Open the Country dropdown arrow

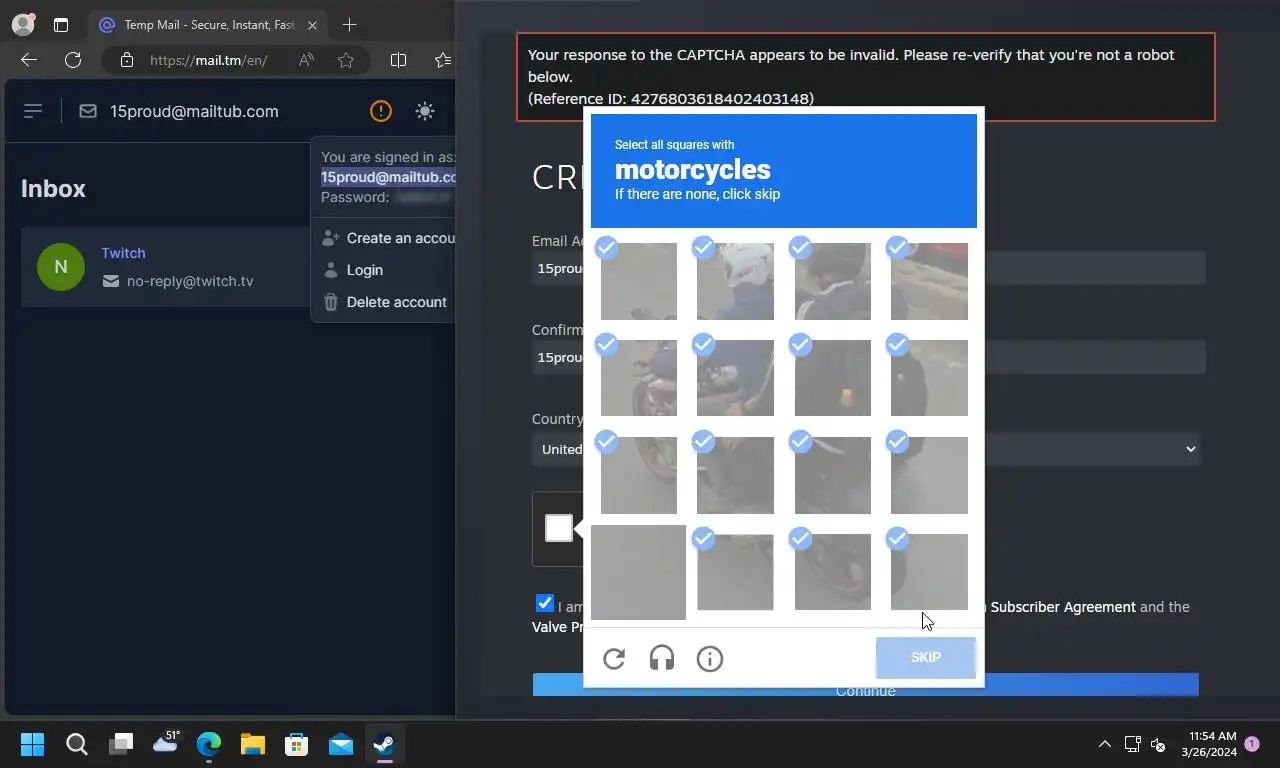point(1190,449)
